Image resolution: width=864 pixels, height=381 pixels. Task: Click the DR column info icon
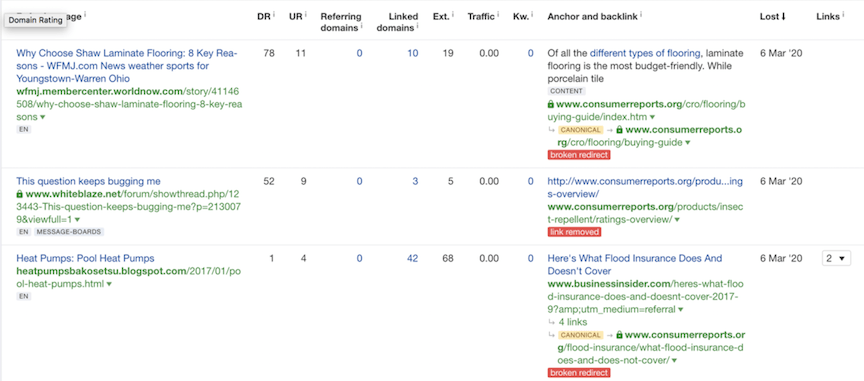point(274,15)
